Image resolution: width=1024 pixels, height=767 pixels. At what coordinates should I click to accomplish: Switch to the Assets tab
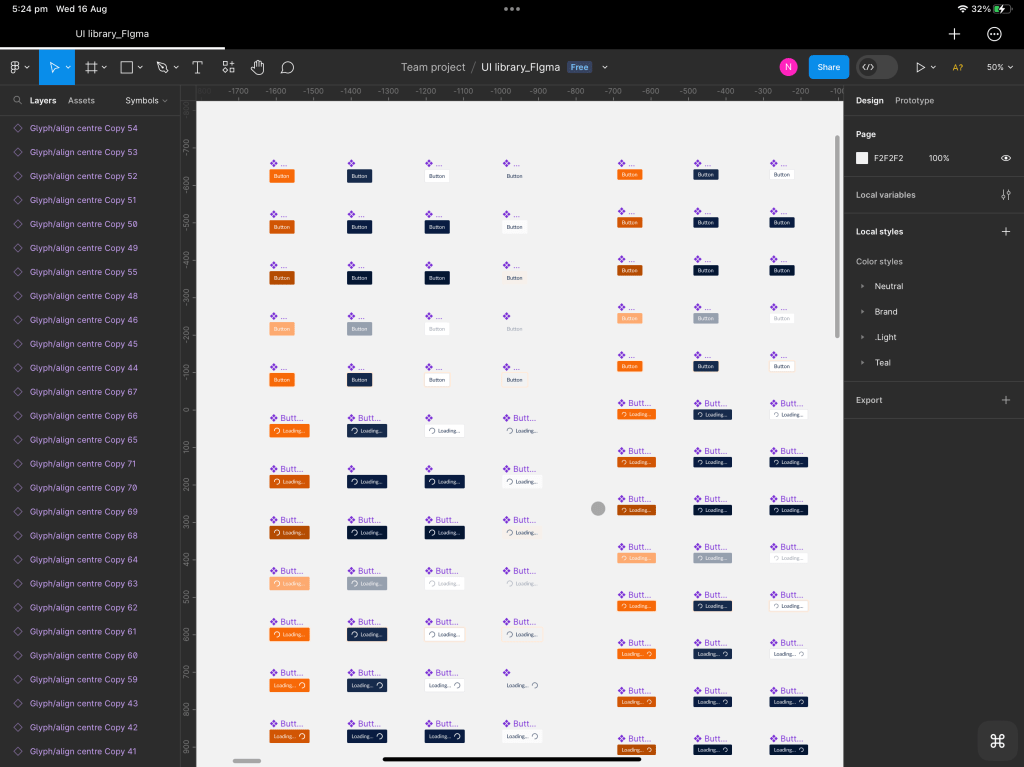click(81, 101)
